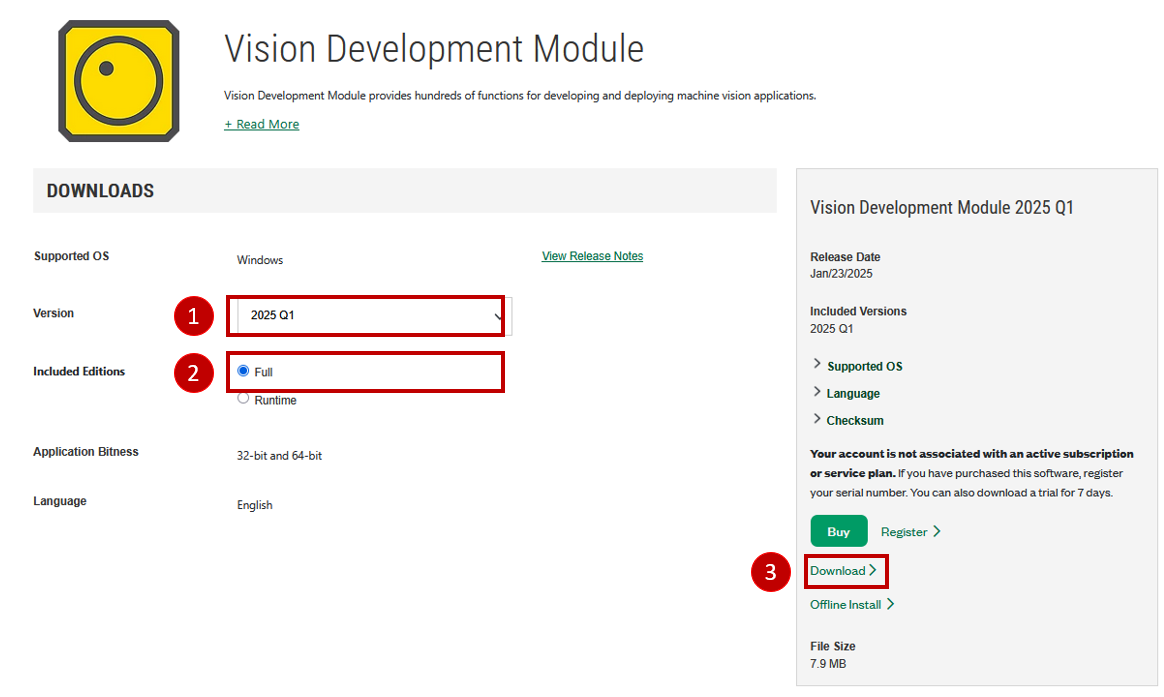Click the 'Vision Development Module' page title
The height and width of the screenshot is (697, 1164).
[x=434, y=49]
